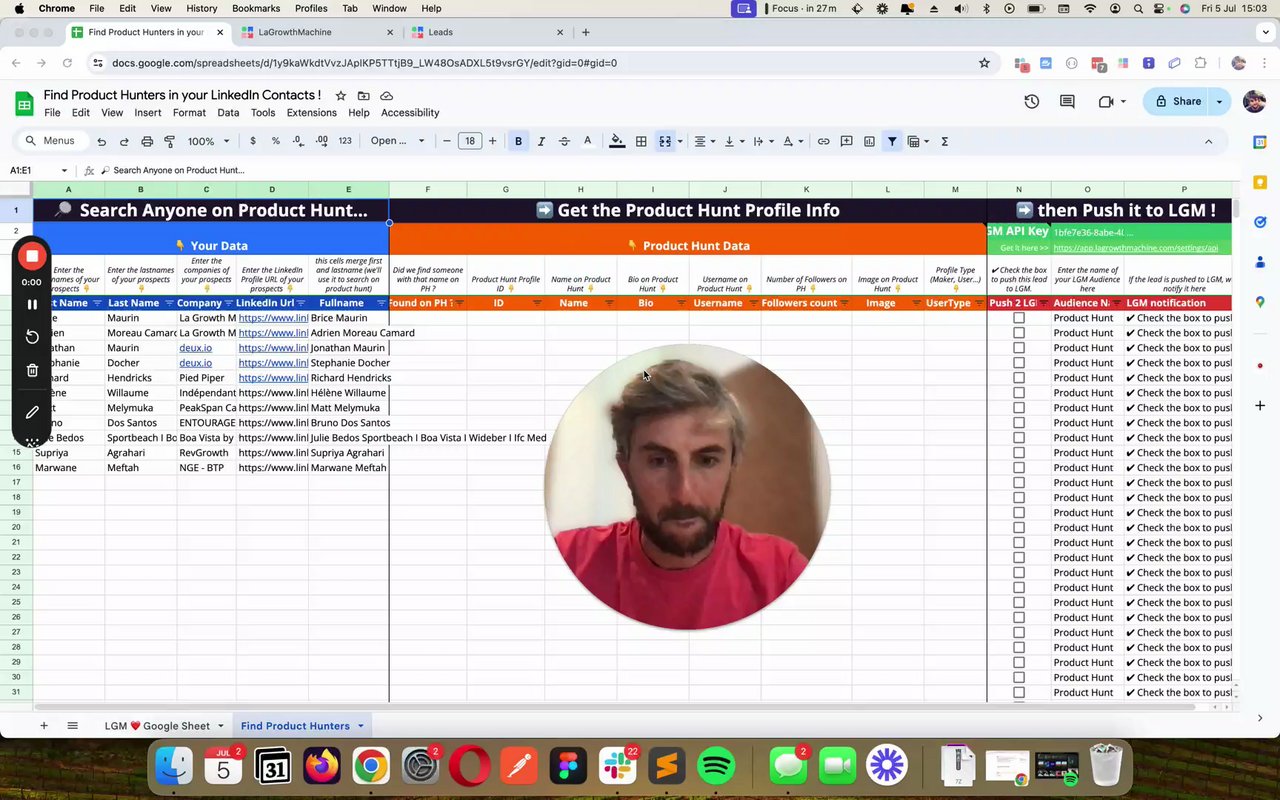Image resolution: width=1280 pixels, height=800 pixels.
Task: Open the fill color picker
Action: 617,141
